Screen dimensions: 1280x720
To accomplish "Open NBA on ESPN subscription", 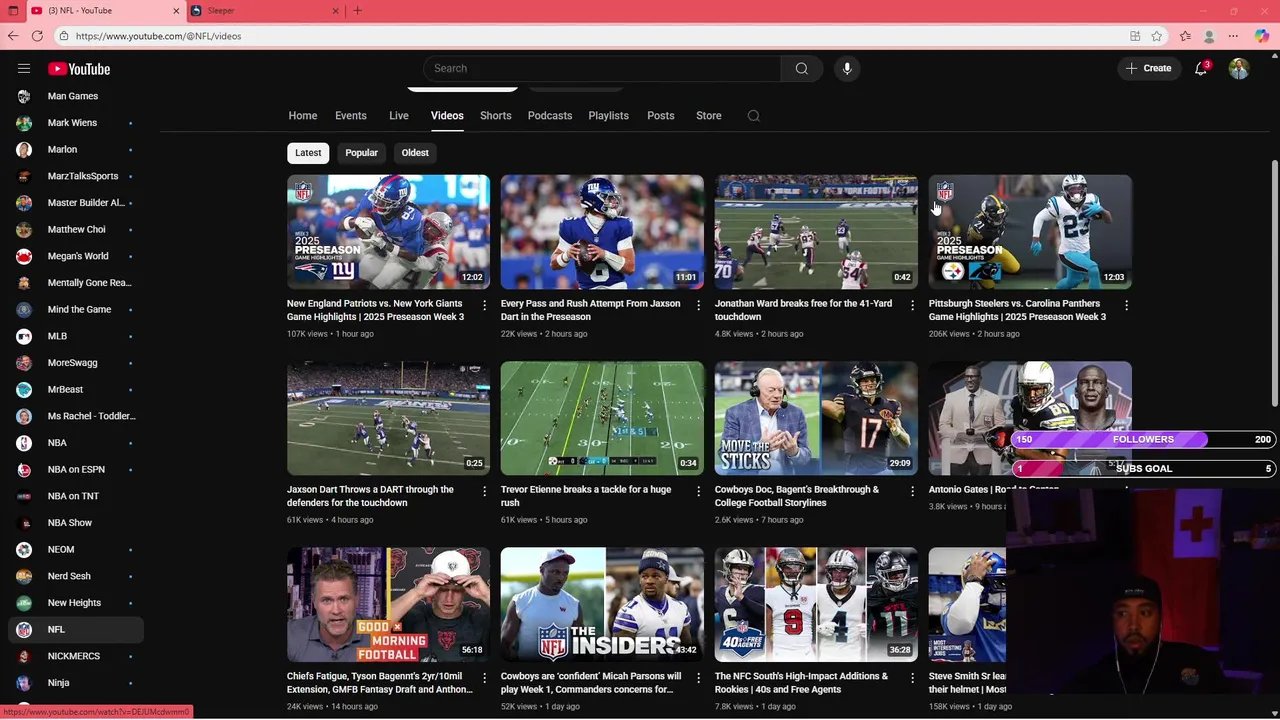I will 76,469.
